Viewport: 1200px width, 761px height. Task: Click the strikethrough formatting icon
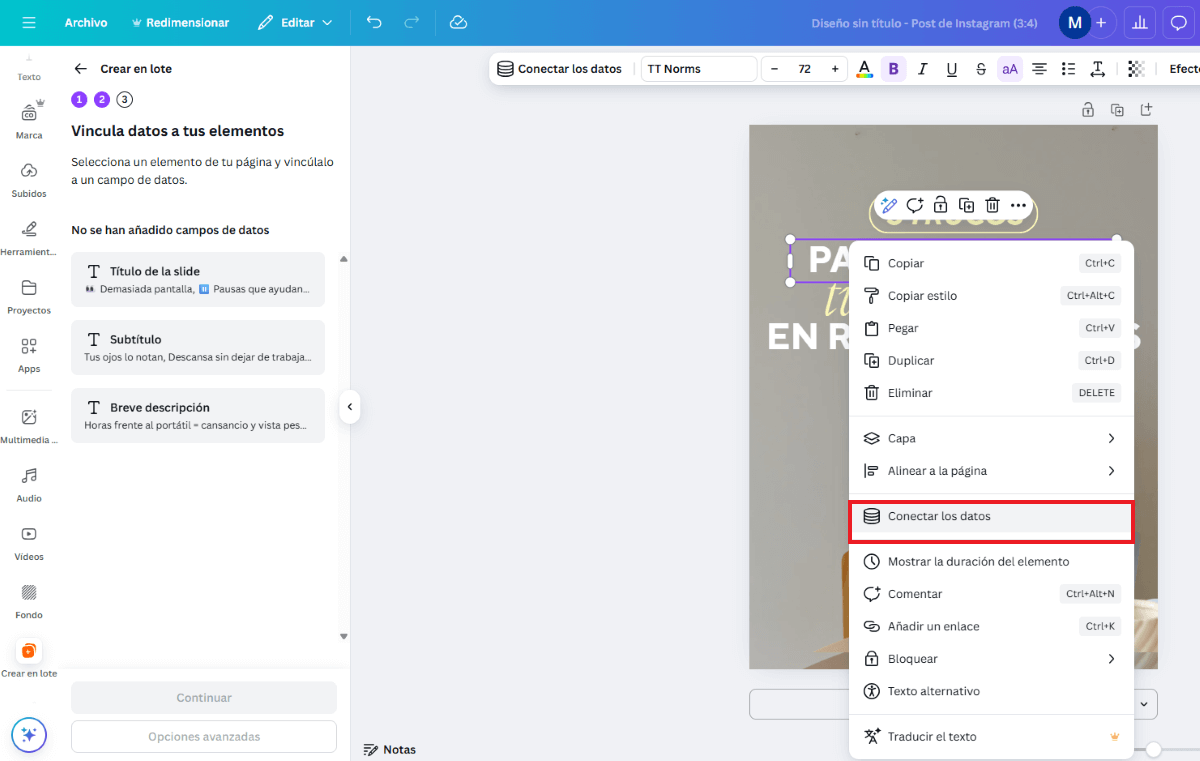980,68
